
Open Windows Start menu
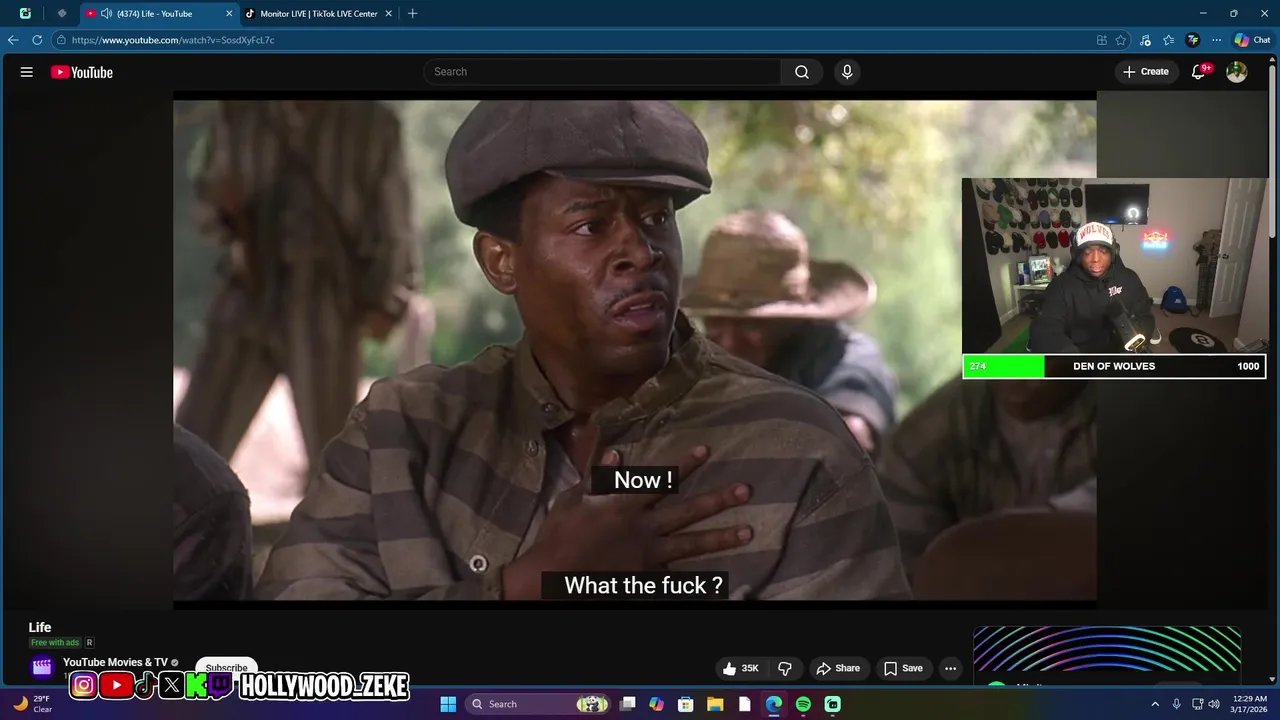(448, 704)
